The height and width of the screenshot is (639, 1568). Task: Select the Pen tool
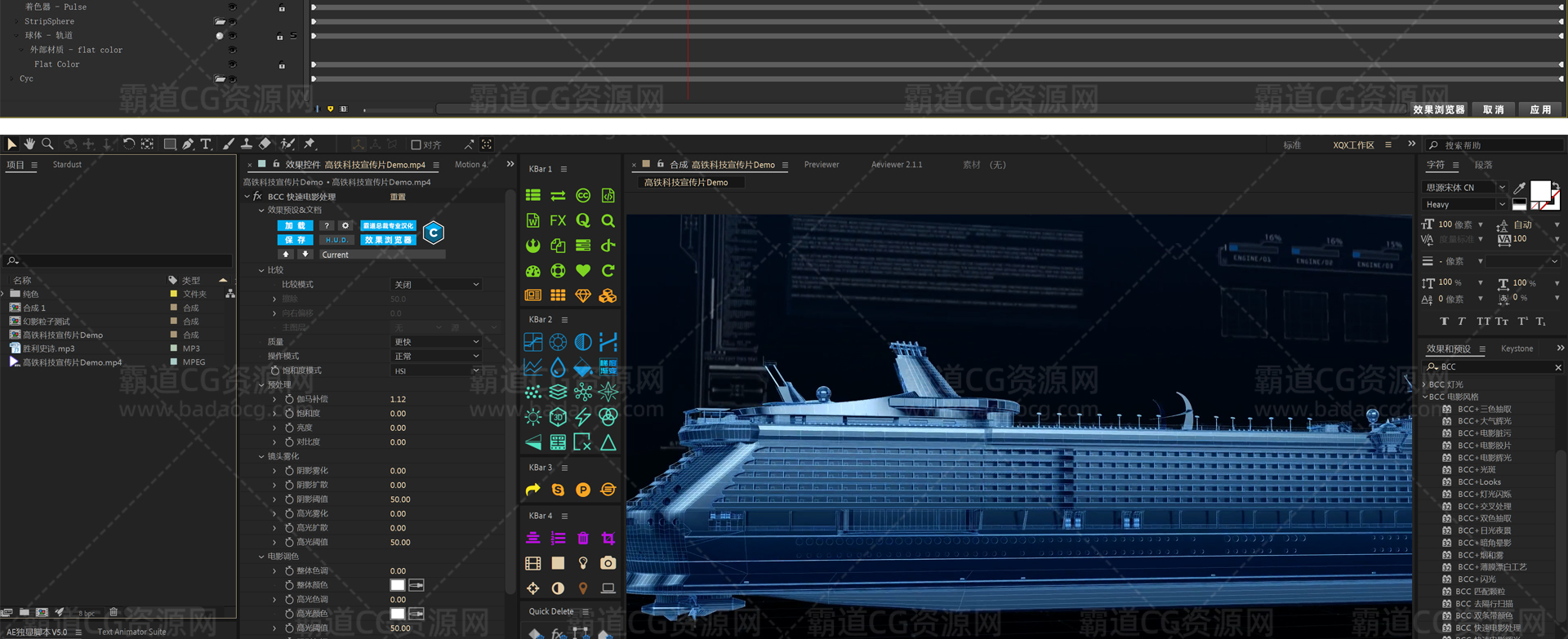point(188,144)
